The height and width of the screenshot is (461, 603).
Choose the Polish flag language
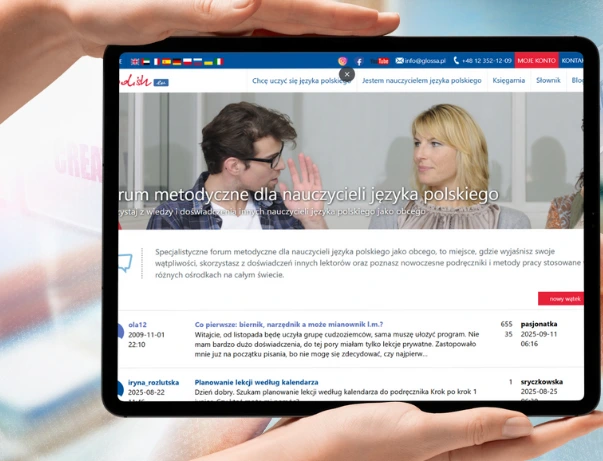pos(187,62)
